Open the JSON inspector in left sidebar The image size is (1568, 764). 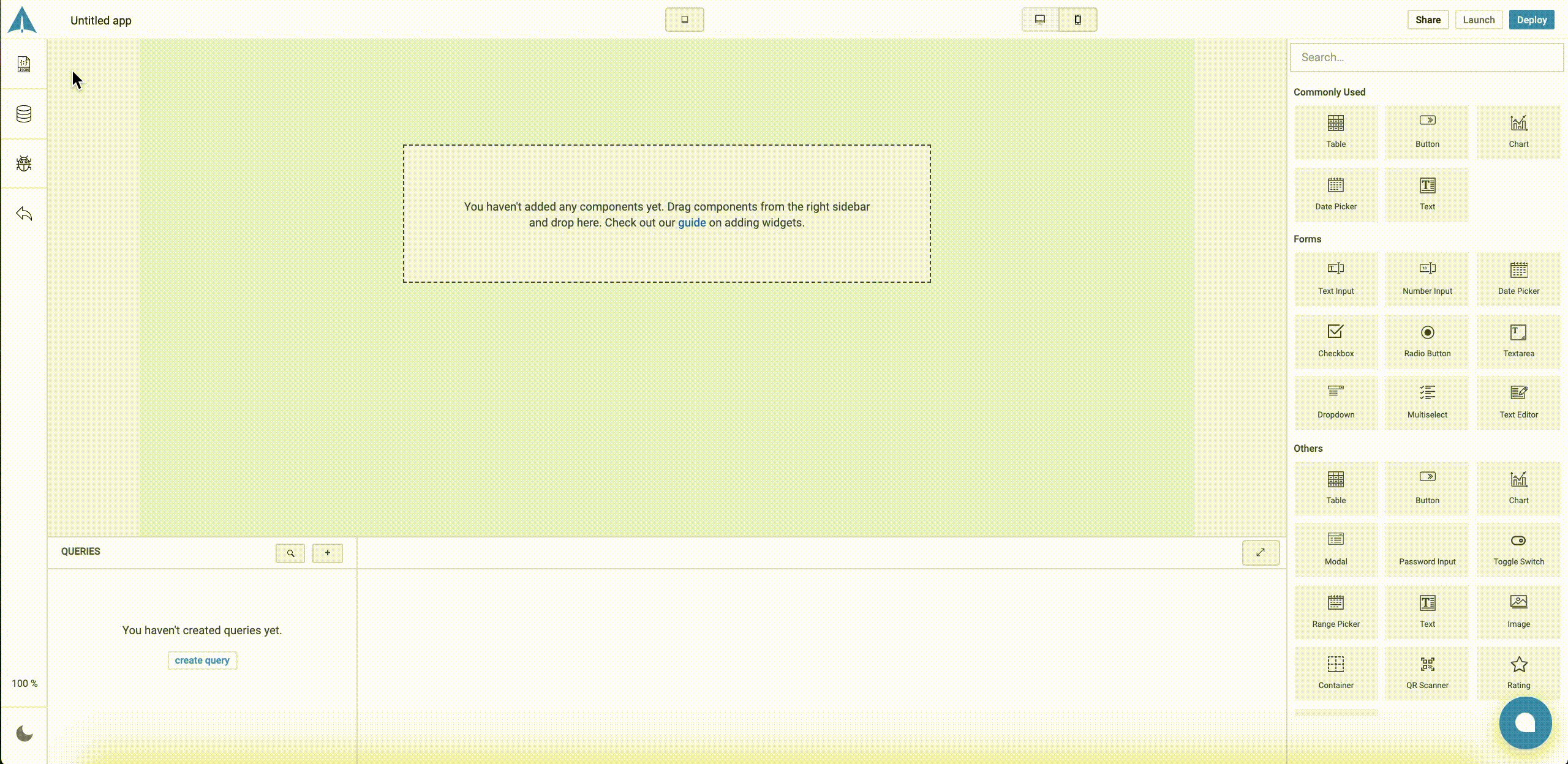point(24,64)
